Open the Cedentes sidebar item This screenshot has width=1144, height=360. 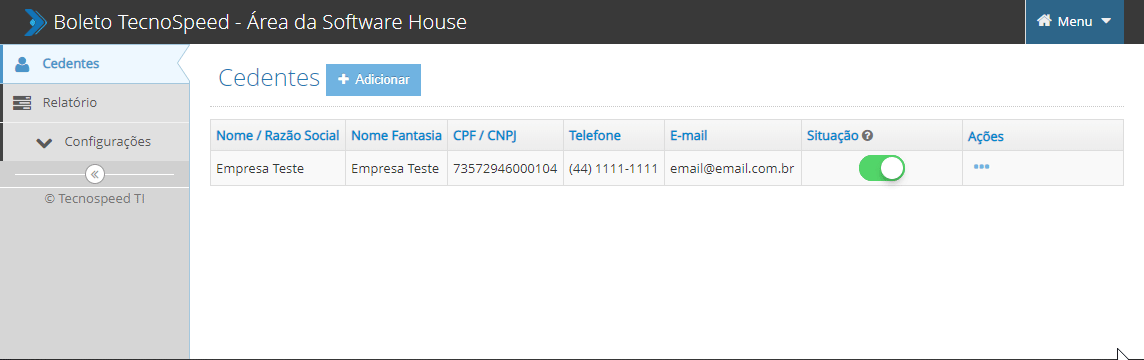tap(95, 64)
